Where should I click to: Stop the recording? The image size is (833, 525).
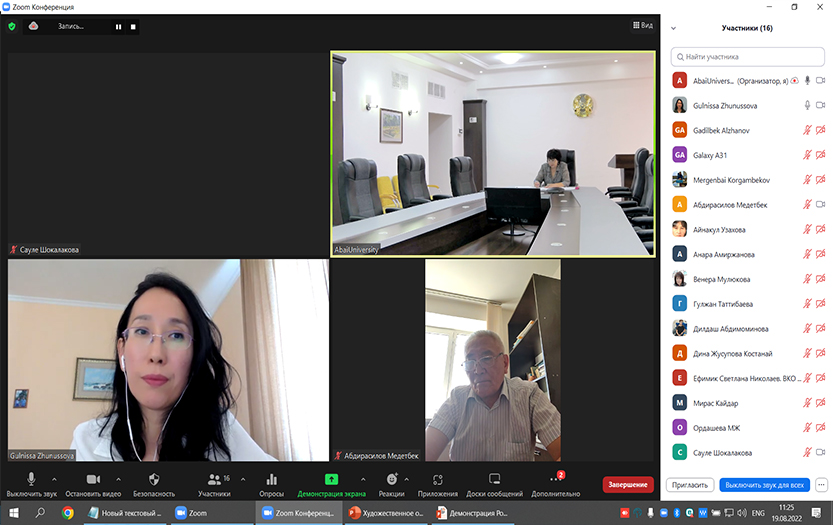[132, 27]
